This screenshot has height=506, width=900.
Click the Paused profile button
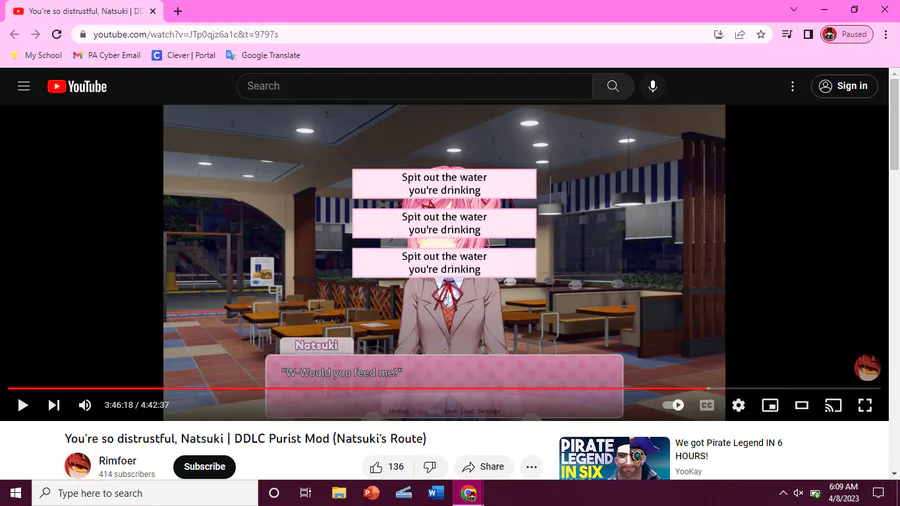[847, 34]
